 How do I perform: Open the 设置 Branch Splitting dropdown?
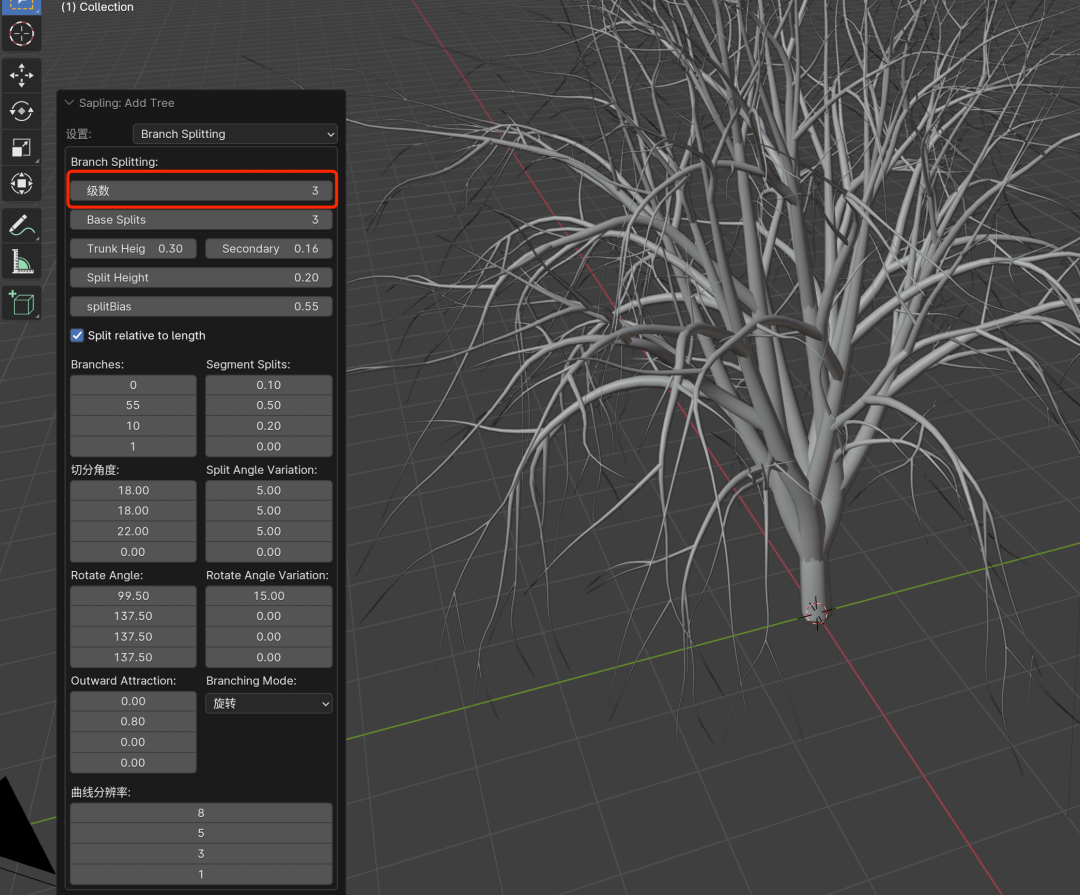235,134
